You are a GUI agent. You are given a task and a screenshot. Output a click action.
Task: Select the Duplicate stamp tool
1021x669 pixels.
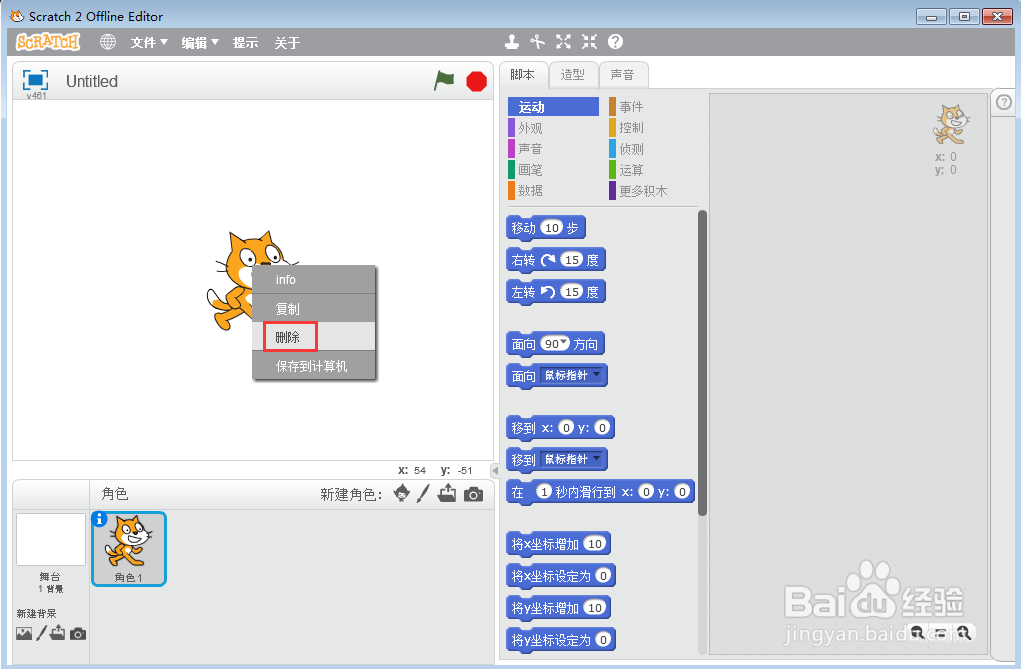pos(512,42)
